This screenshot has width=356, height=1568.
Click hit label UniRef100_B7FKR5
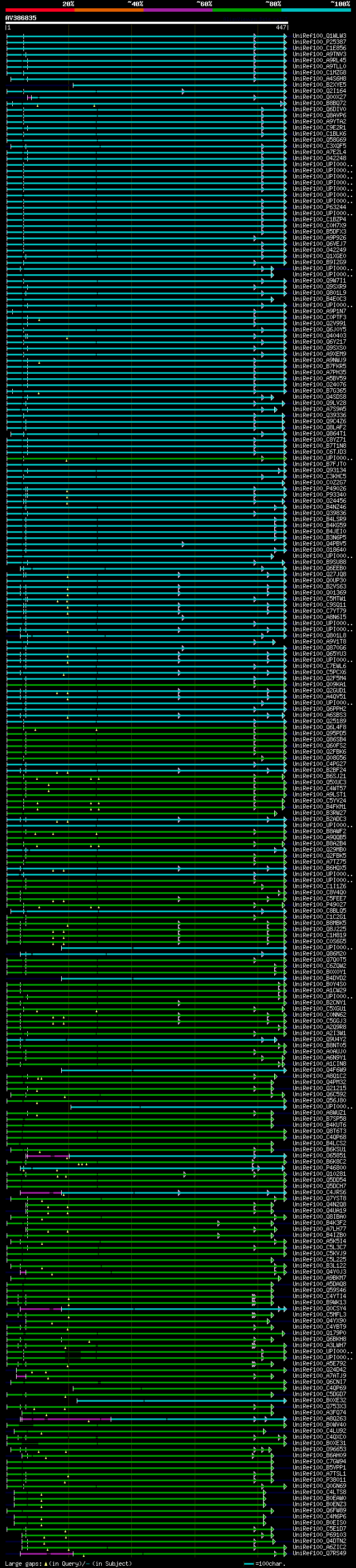[319, 367]
